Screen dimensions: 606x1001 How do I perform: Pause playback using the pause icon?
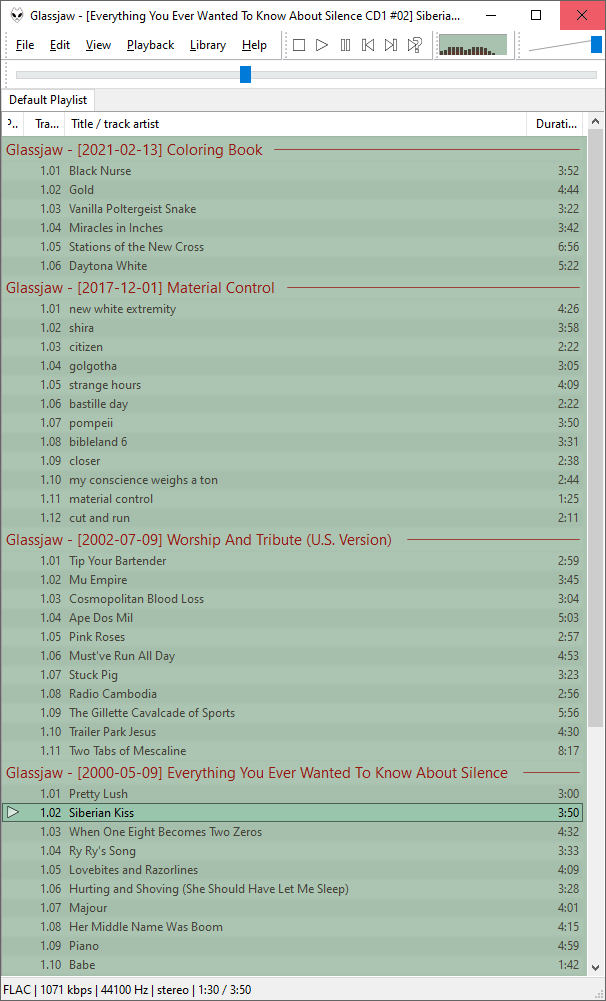point(345,45)
